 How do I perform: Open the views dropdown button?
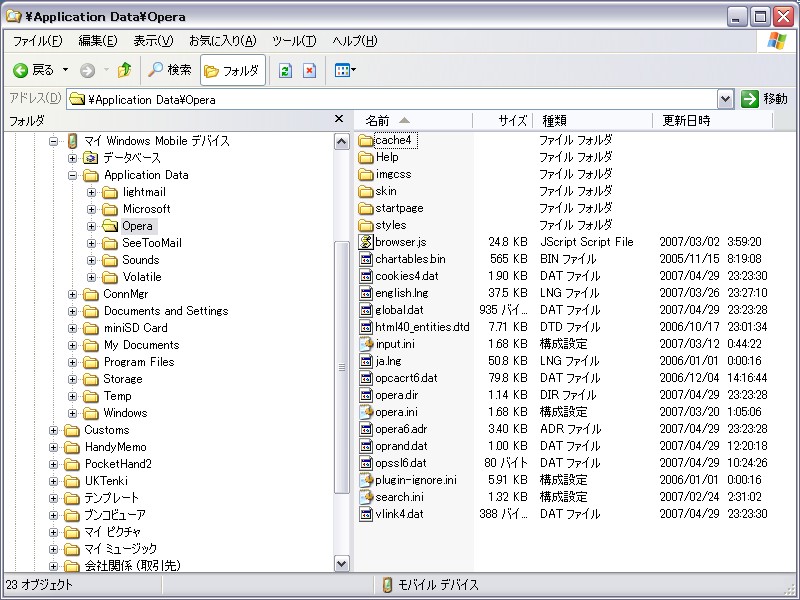click(x=345, y=70)
